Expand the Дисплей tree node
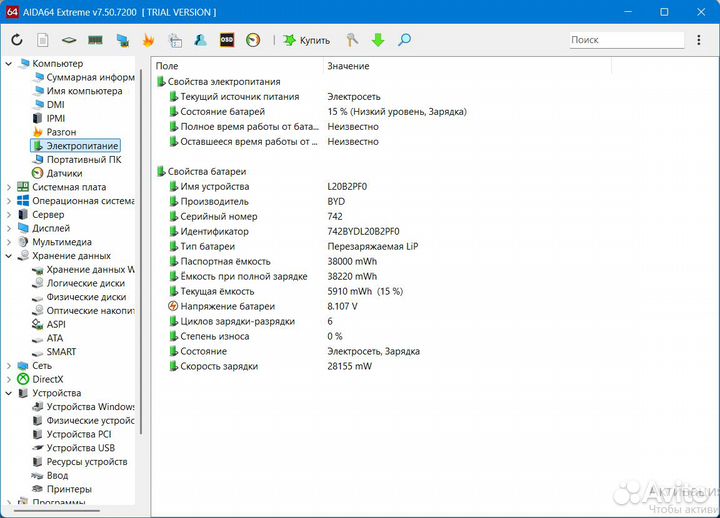This screenshot has width=720, height=518. (x=9, y=228)
